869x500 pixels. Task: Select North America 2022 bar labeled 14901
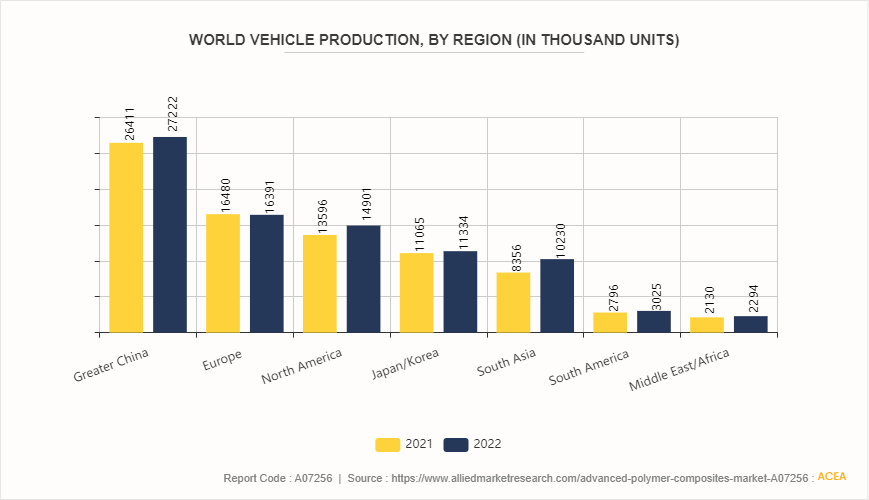click(x=364, y=279)
